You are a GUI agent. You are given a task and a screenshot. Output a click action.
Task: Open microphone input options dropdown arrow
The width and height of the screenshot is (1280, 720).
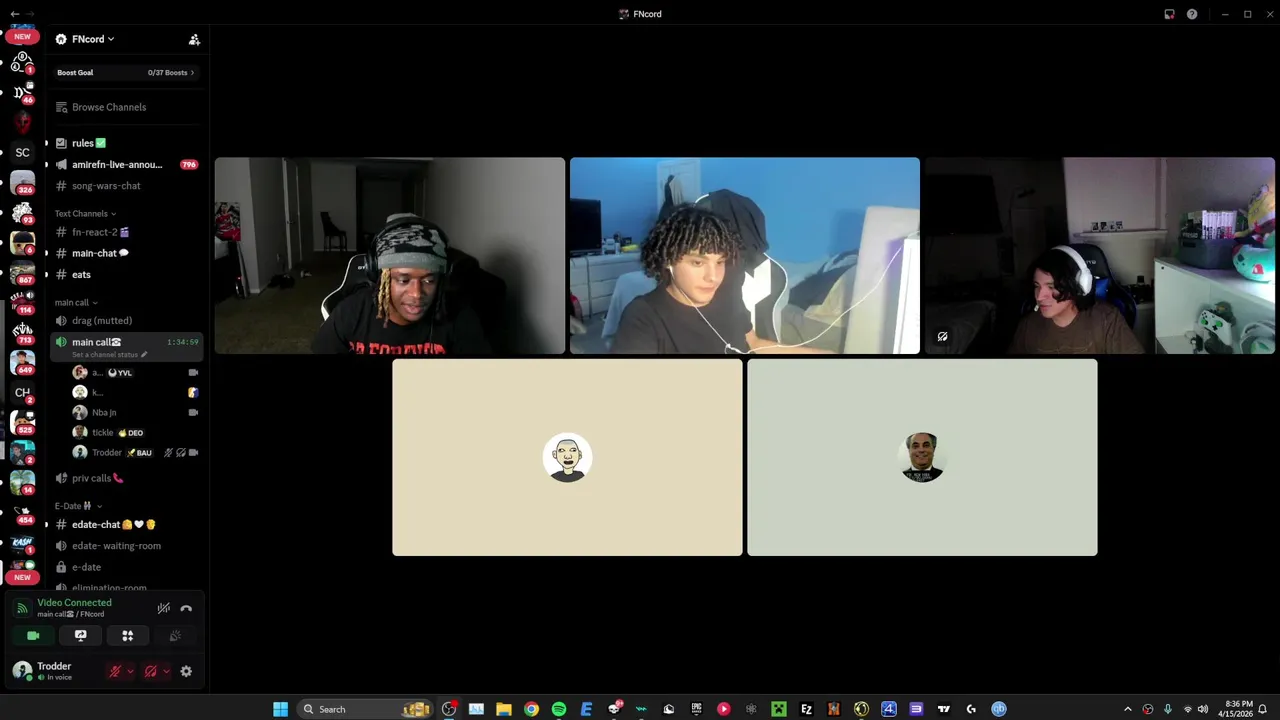click(x=130, y=672)
